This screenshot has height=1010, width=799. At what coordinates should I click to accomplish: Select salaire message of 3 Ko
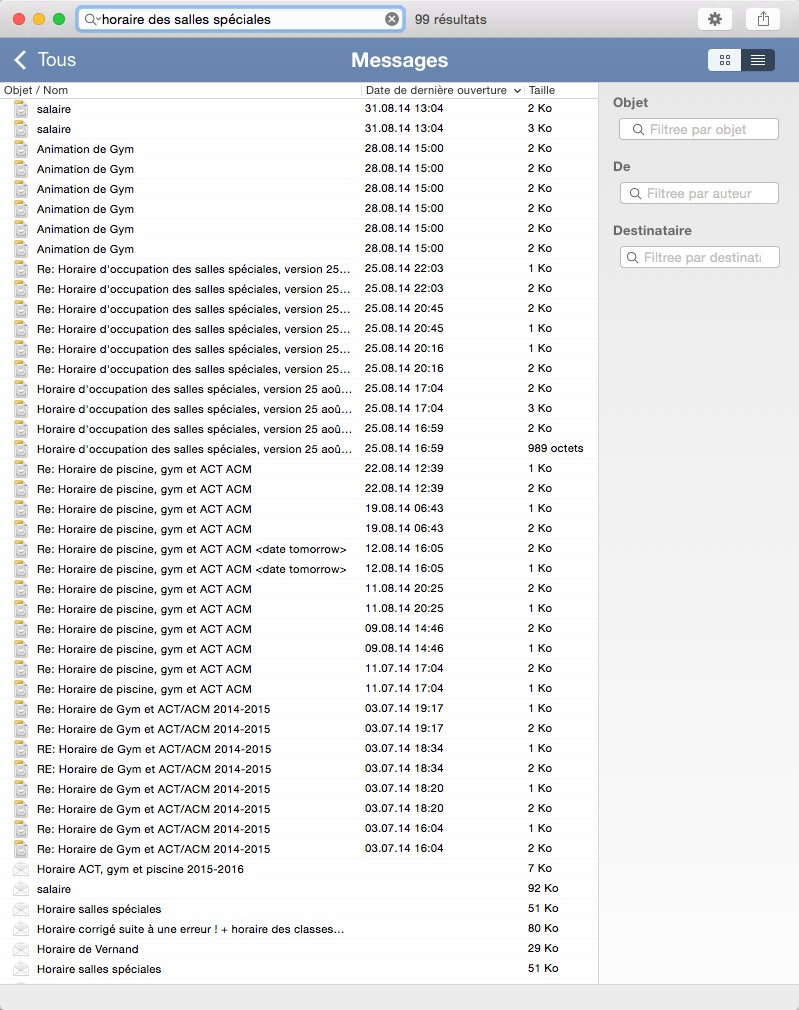click(299, 129)
